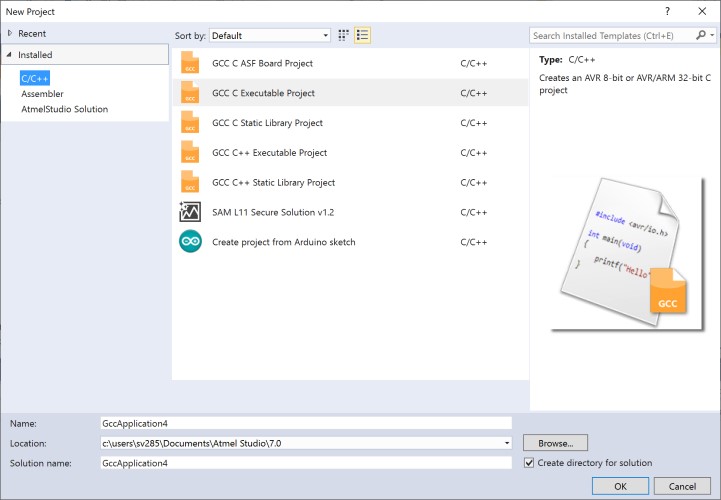Open the Sort by Default dropdown
721x500 pixels.
(x=270, y=35)
